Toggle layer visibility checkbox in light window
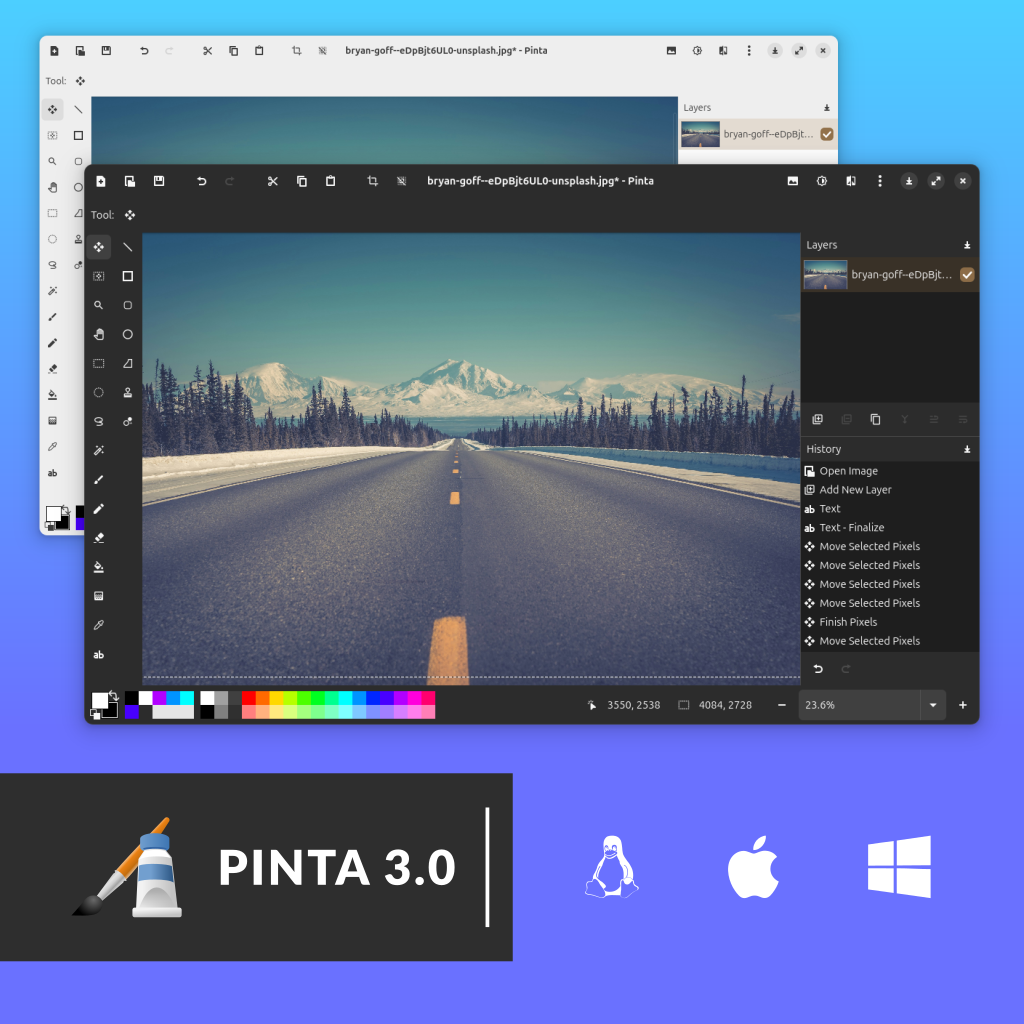This screenshot has width=1024, height=1024. click(x=827, y=134)
